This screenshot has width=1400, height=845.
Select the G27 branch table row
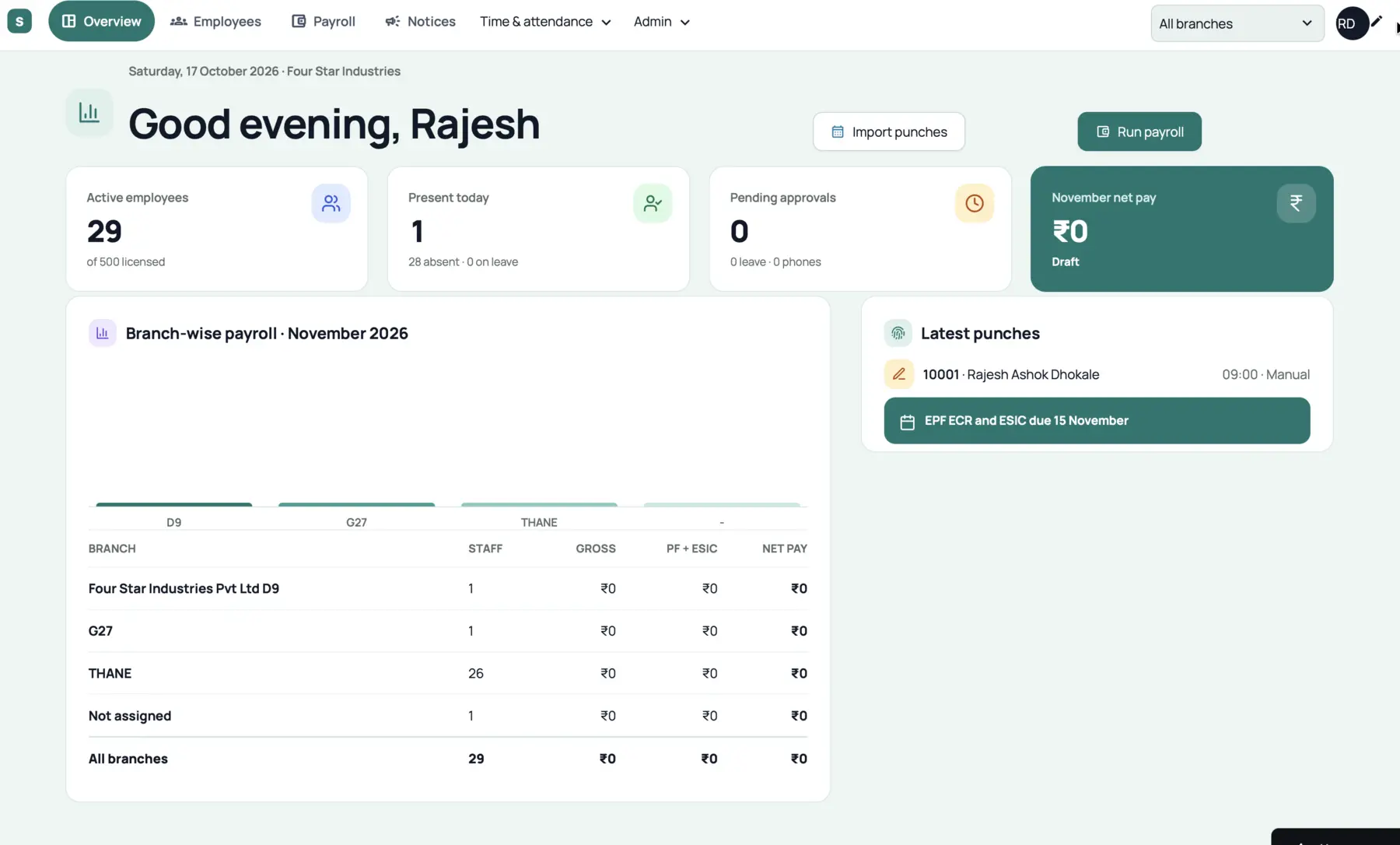448,631
